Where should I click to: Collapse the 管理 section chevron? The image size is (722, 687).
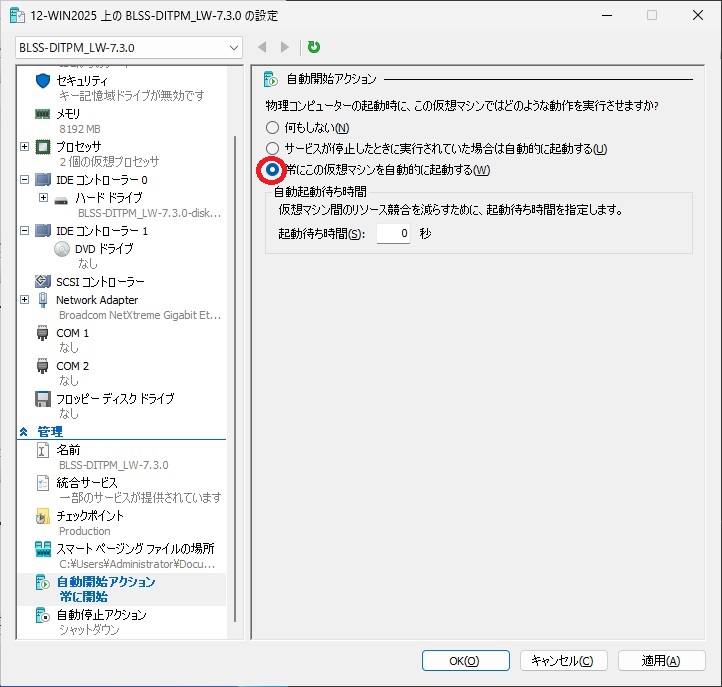24,432
